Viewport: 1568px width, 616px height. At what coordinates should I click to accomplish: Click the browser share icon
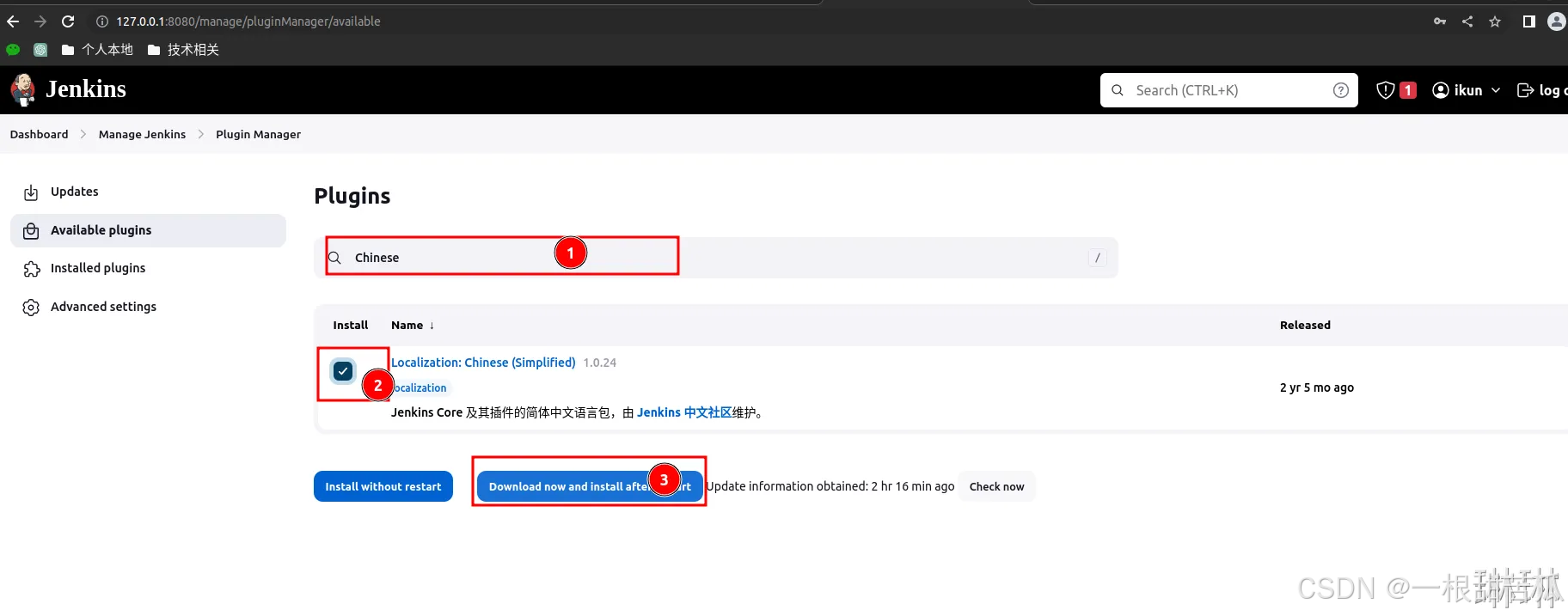pos(1467,21)
